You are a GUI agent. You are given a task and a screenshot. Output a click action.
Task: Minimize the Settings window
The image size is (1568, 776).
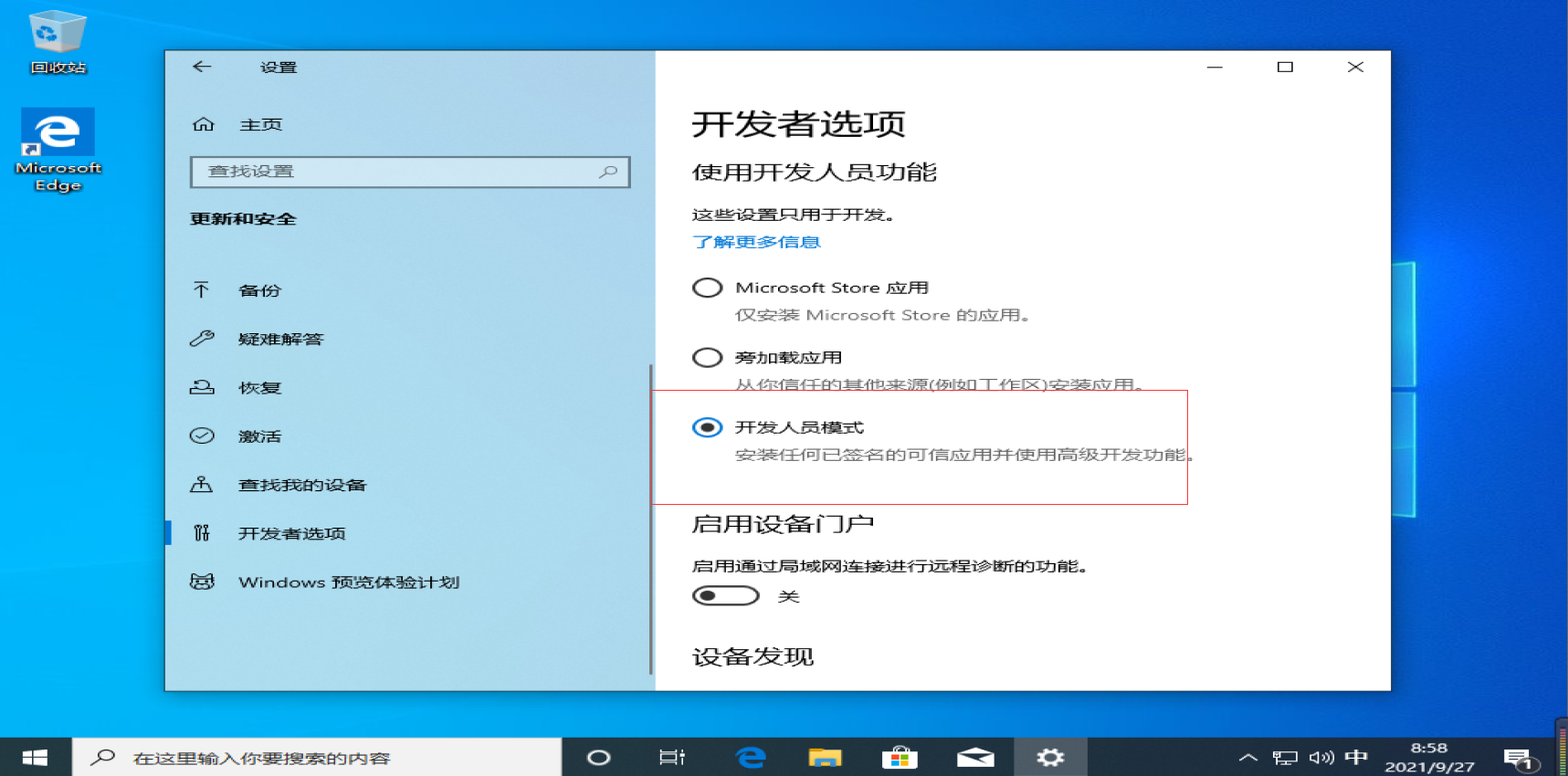(x=1215, y=67)
